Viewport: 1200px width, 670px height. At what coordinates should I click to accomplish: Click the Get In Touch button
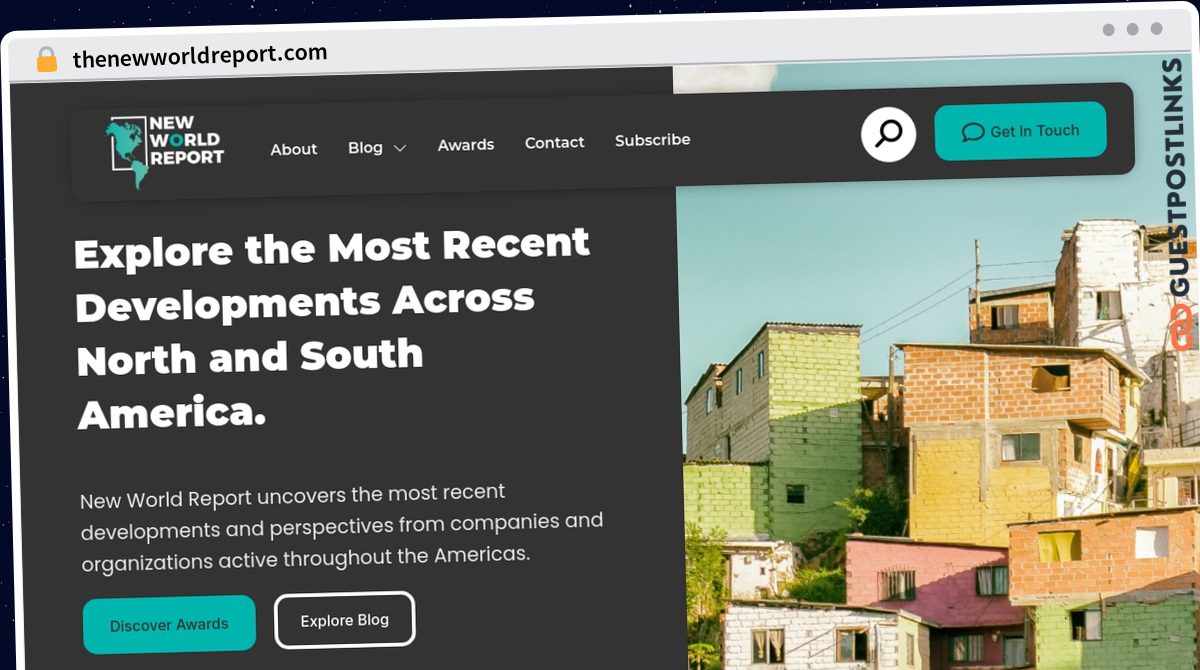[x=1020, y=131]
